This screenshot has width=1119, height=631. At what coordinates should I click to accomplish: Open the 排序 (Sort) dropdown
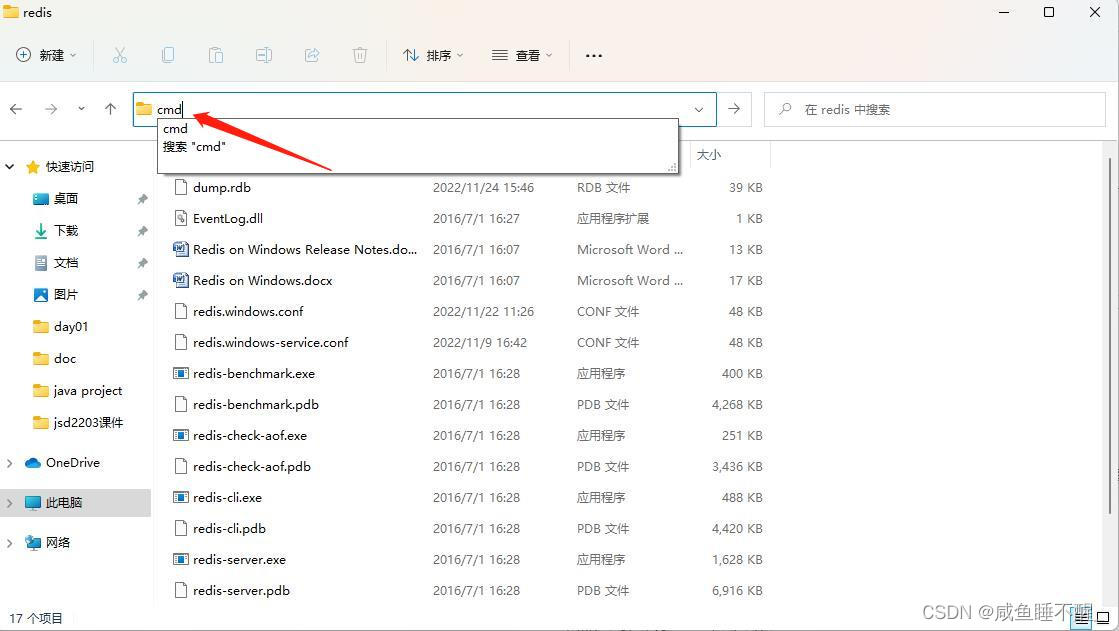pos(432,55)
